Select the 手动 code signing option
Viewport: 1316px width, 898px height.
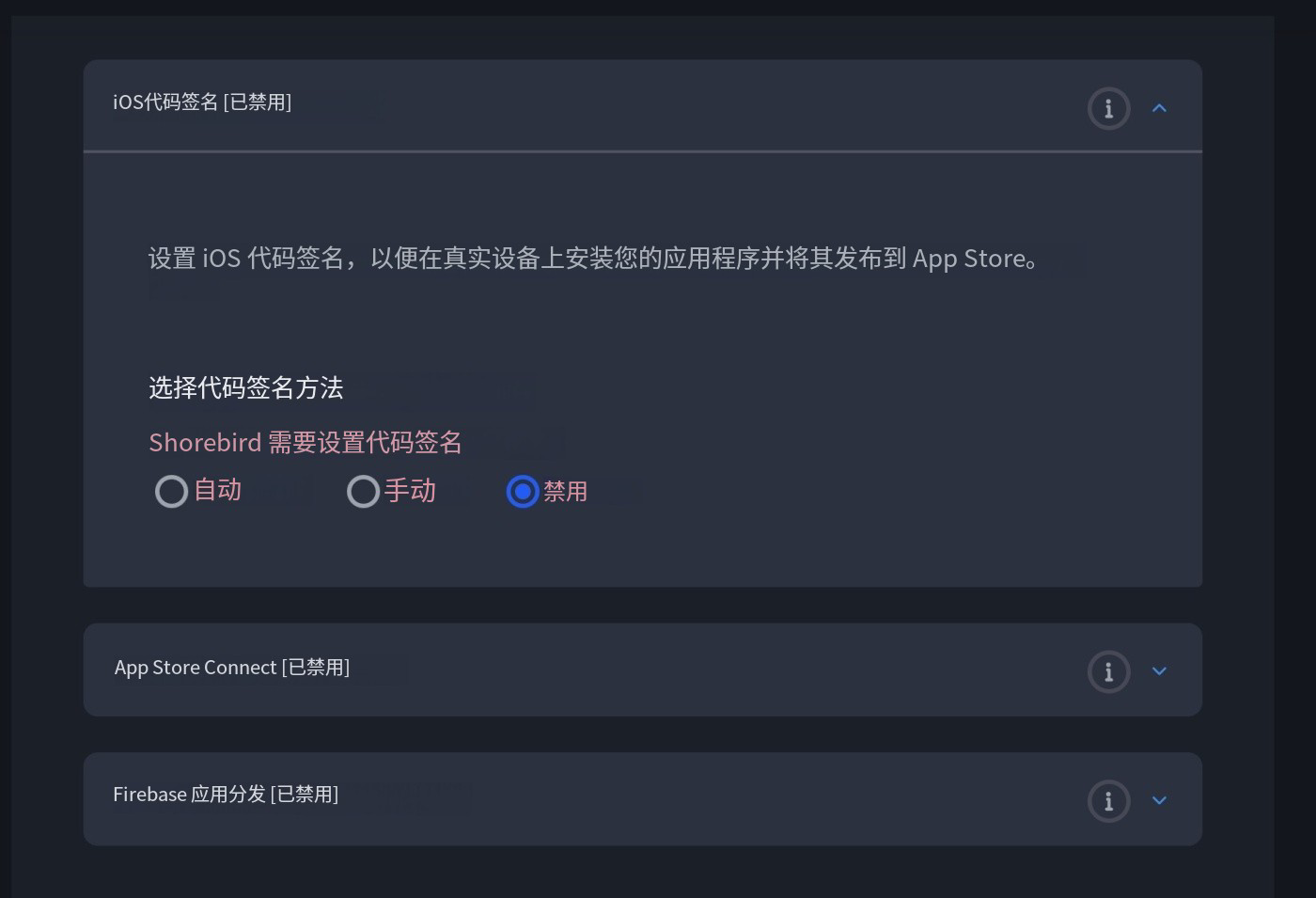coord(363,491)
